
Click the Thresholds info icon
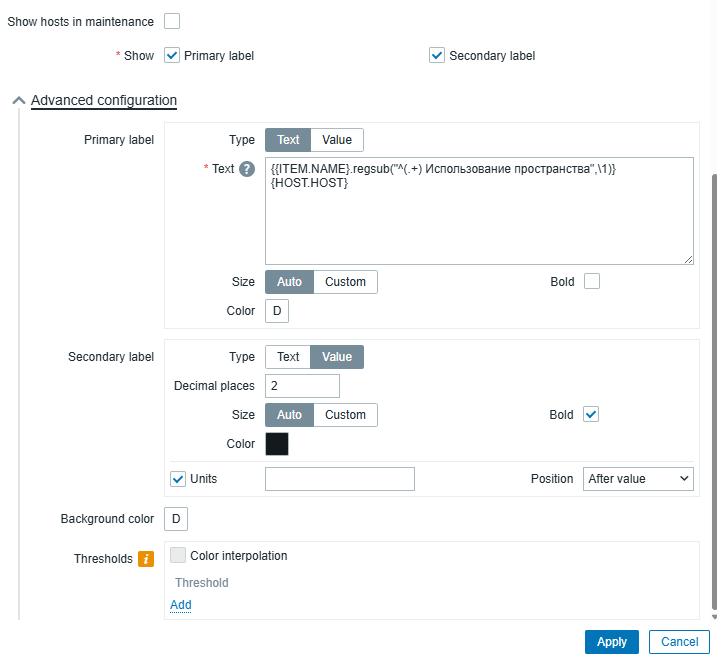pyautogui.click(x=145, y=559)
